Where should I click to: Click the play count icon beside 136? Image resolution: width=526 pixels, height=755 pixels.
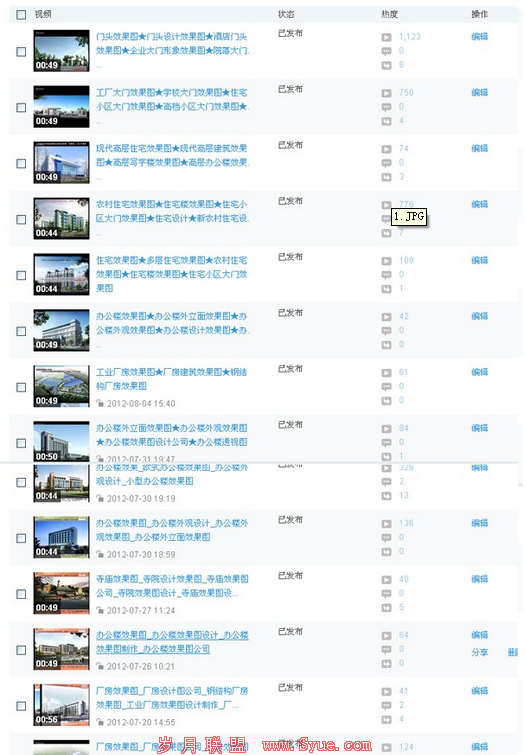[386, 523]
